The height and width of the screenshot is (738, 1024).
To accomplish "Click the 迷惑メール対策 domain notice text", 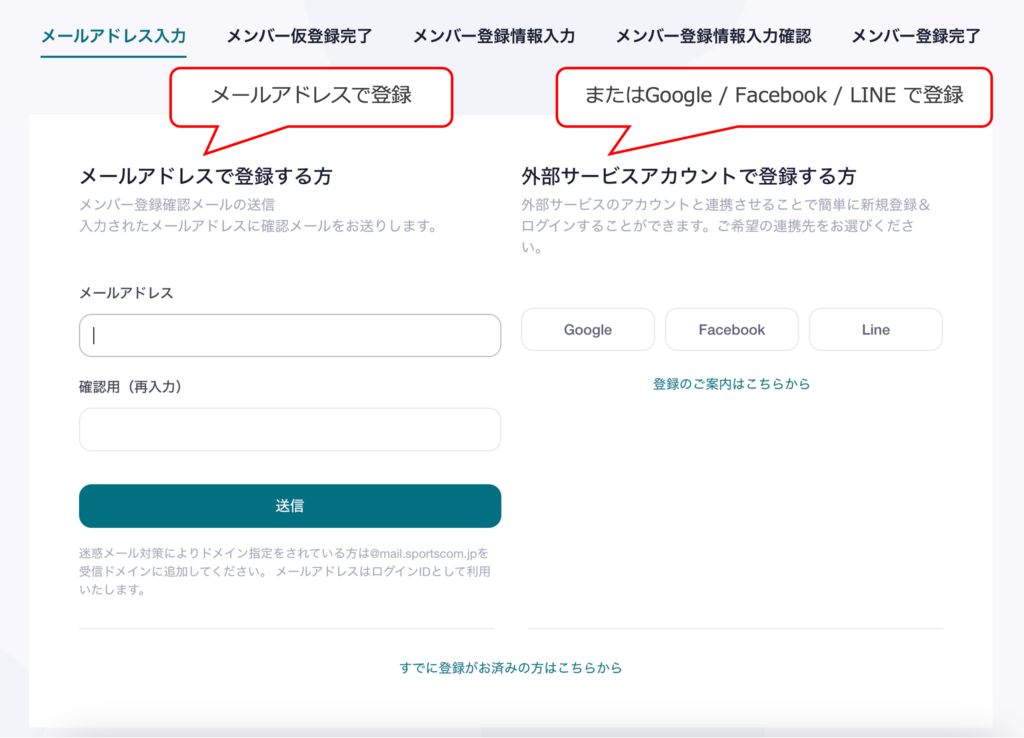I will (x=285, y=571).
